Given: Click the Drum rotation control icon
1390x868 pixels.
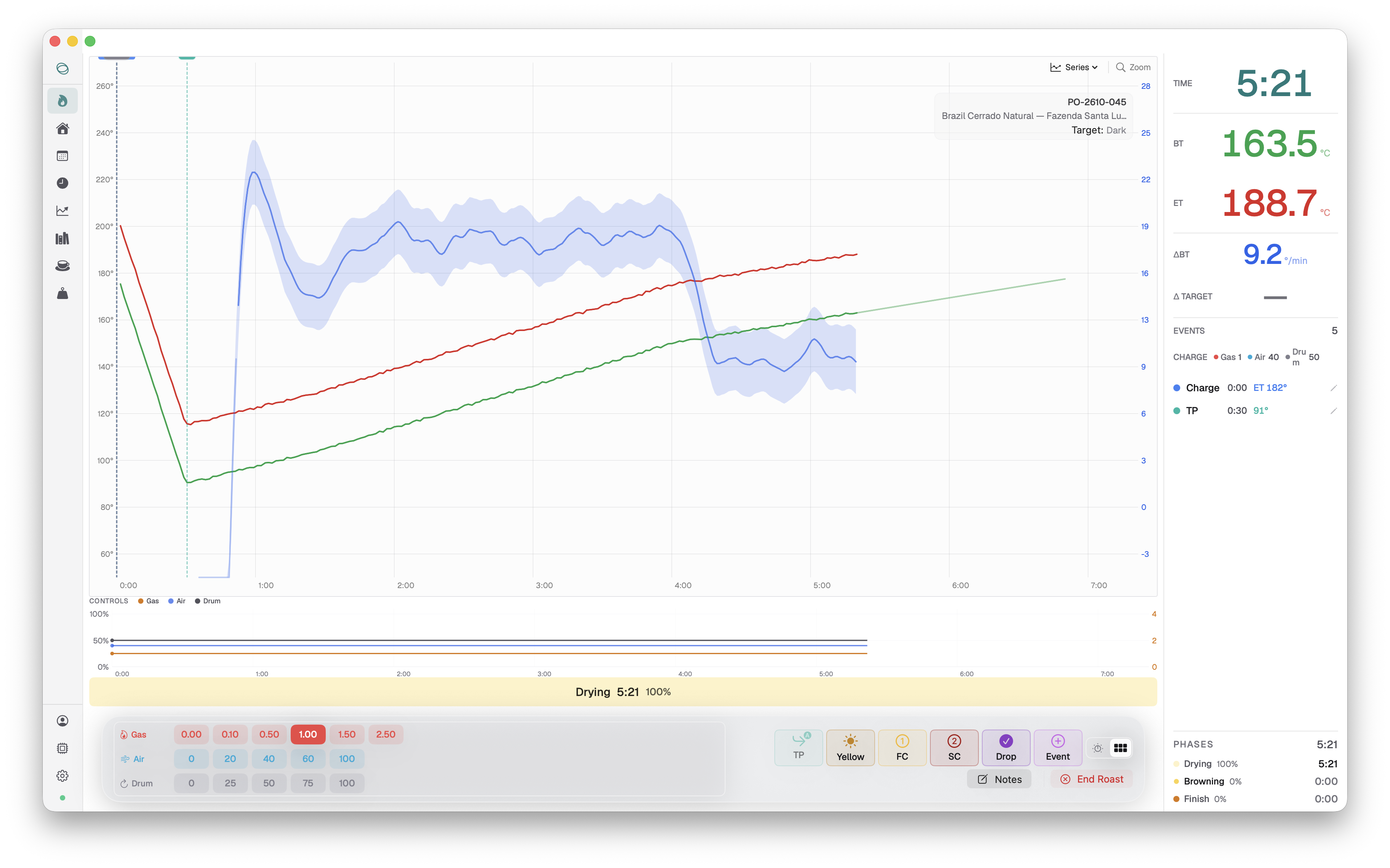Looking at the screenshot, I should (x=124, y=784).
